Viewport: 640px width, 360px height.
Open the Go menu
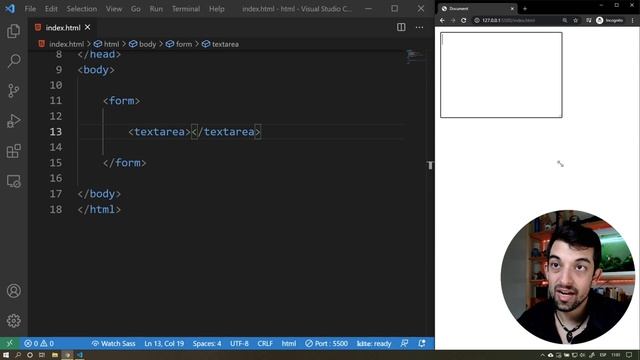(x=136, y=9)
